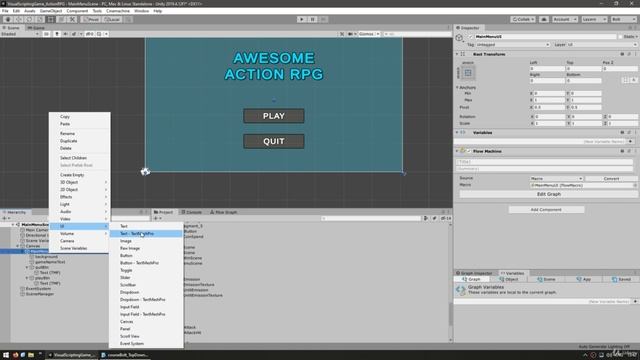Choose Text - TextMeshPro menu item
This screenshot has width=640, height=360.
[x=146, y=233]
